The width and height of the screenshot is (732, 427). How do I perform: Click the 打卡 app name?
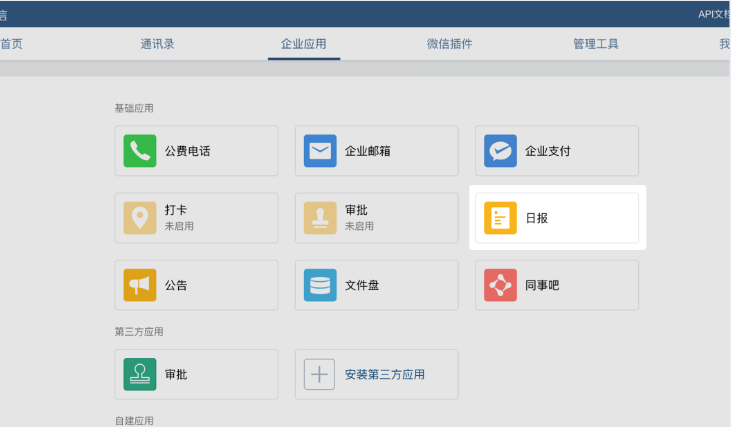[176, 210]
